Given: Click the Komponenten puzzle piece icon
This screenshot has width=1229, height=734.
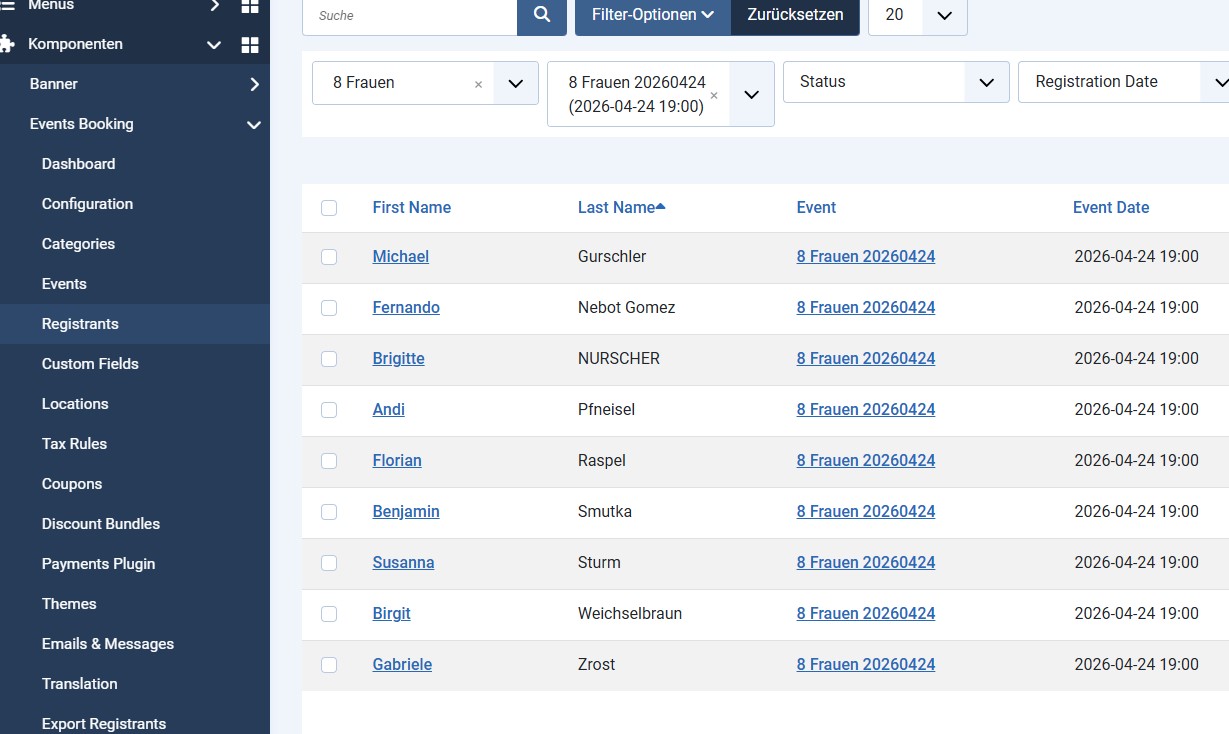Looking at the screenshot, I should (x=8, y=44).
